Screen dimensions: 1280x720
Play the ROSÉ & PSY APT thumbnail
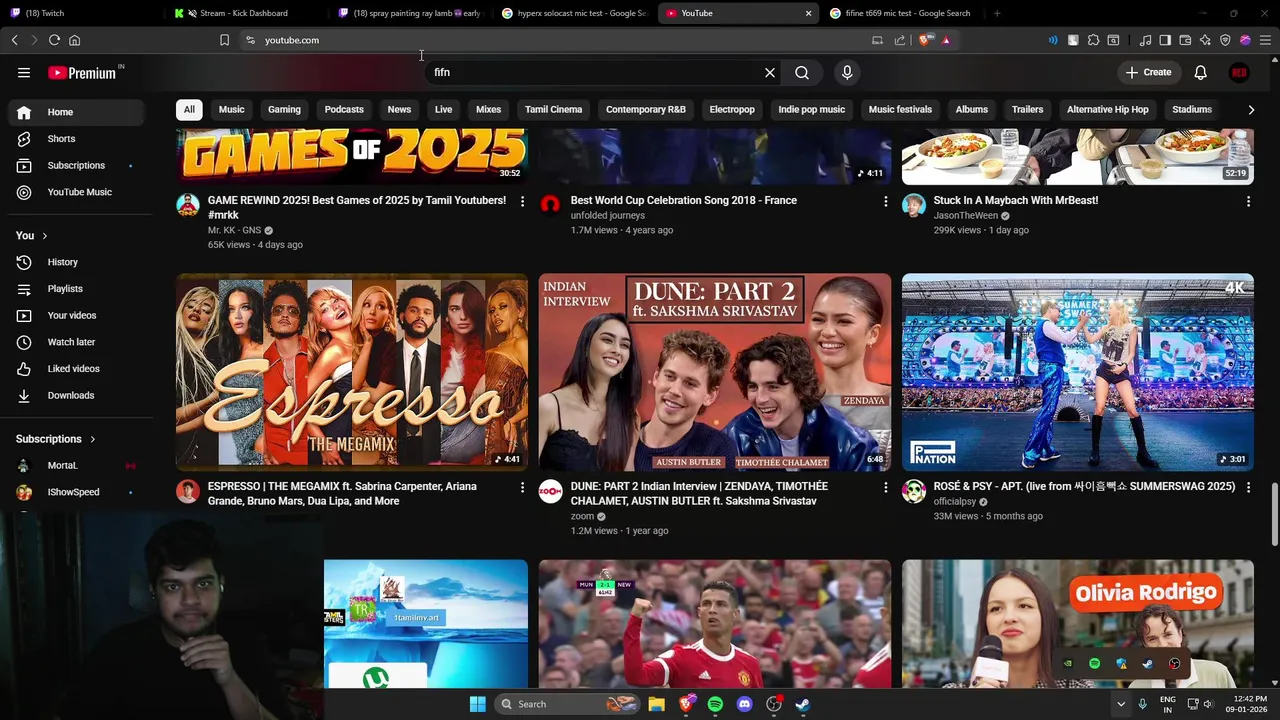tap(1077, 372)
